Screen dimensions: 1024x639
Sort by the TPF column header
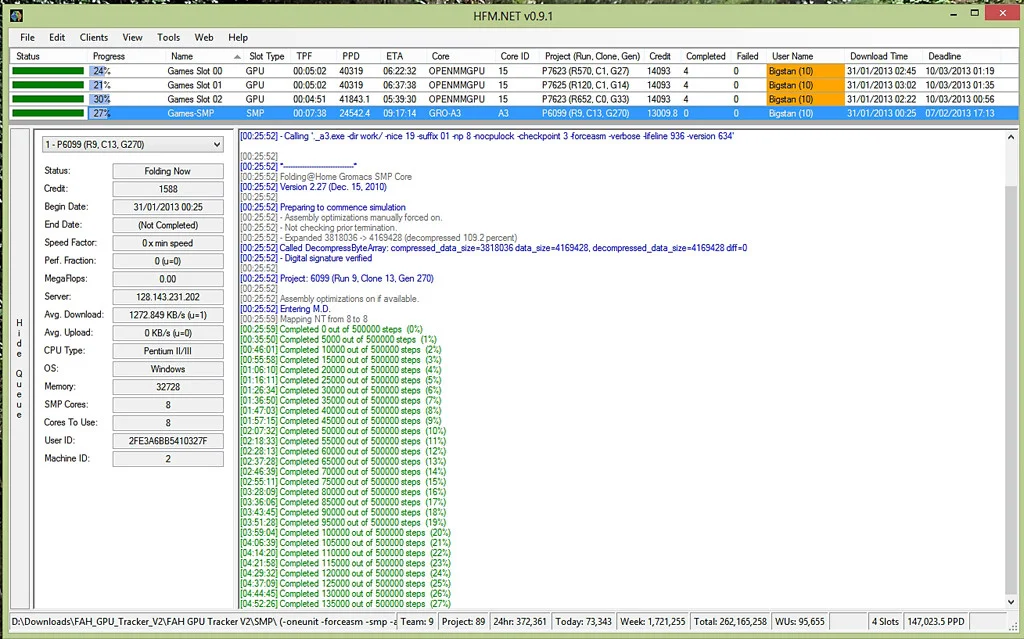point(304,56)
